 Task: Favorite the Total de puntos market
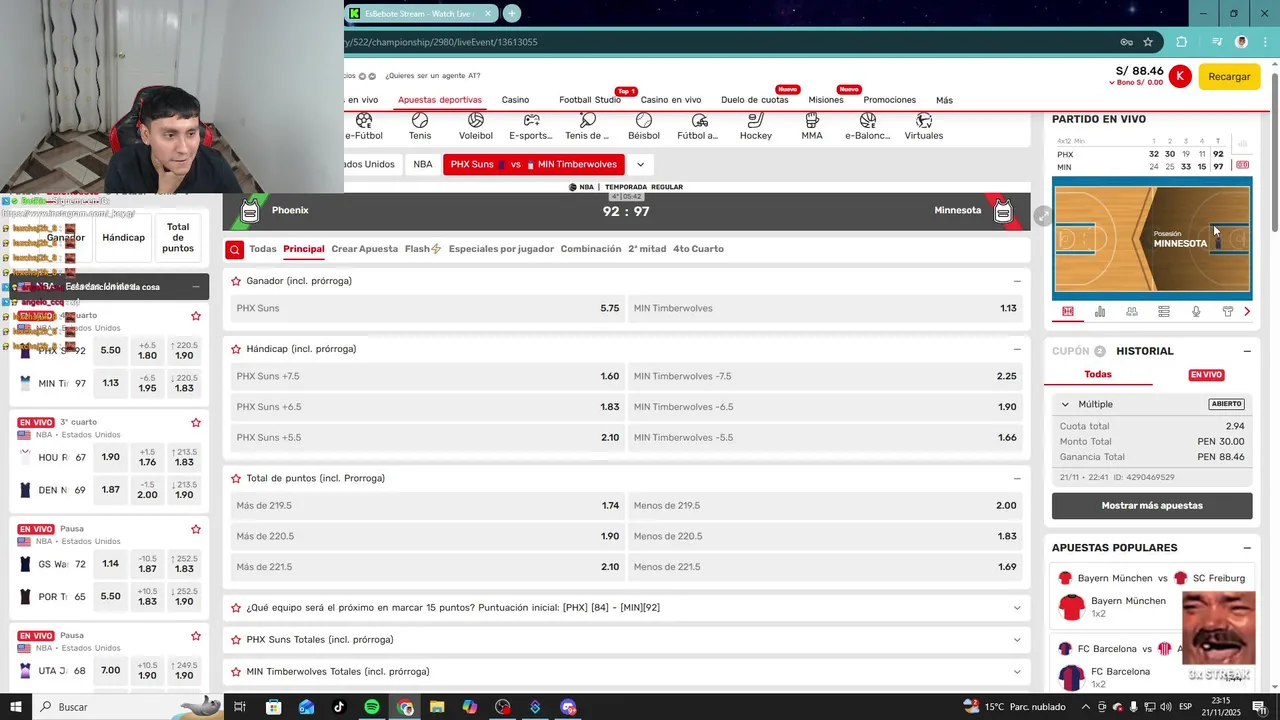[x=236, y=478]
